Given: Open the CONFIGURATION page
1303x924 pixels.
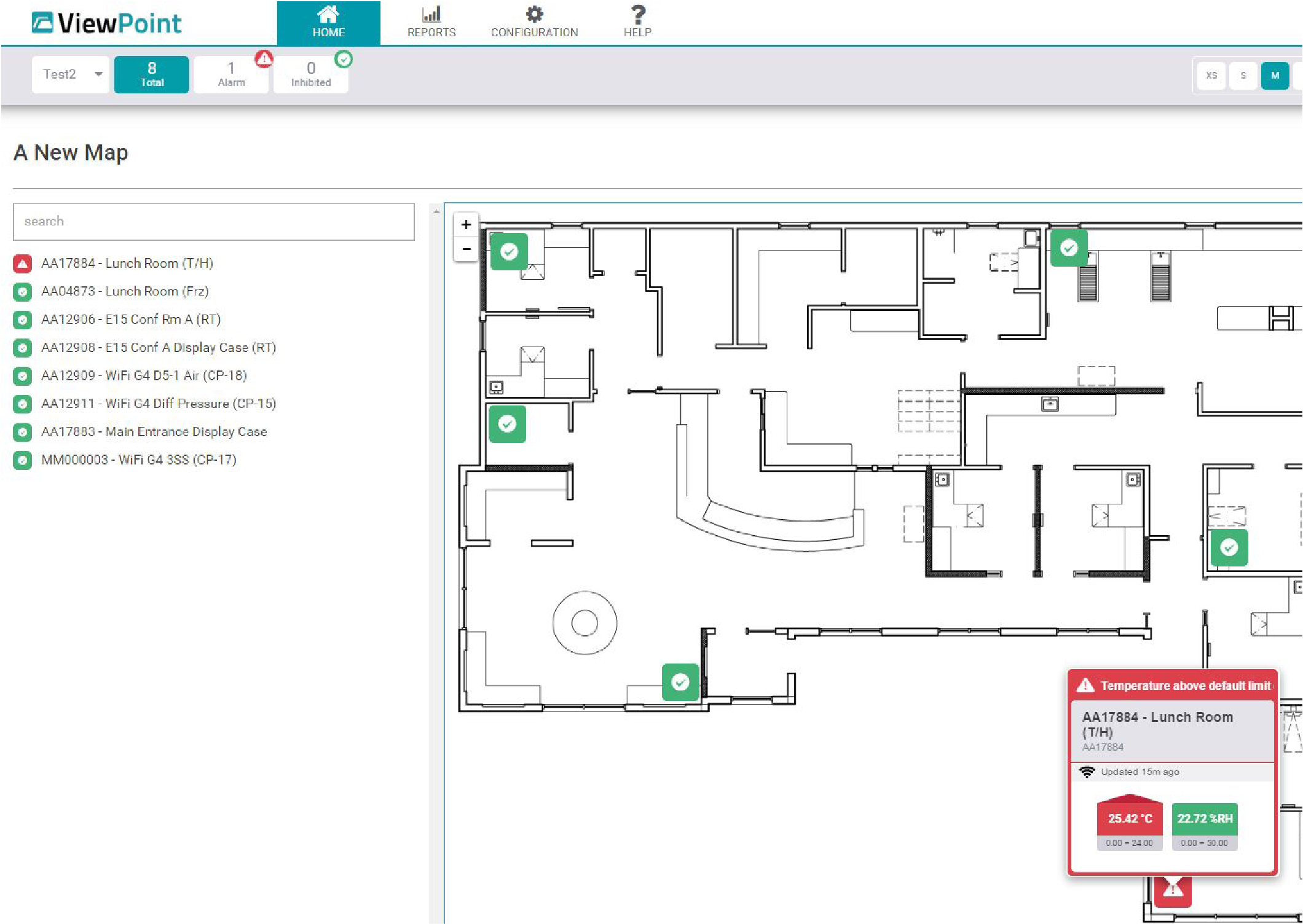Looking at the screenshot, I should [x=533, y=22].
